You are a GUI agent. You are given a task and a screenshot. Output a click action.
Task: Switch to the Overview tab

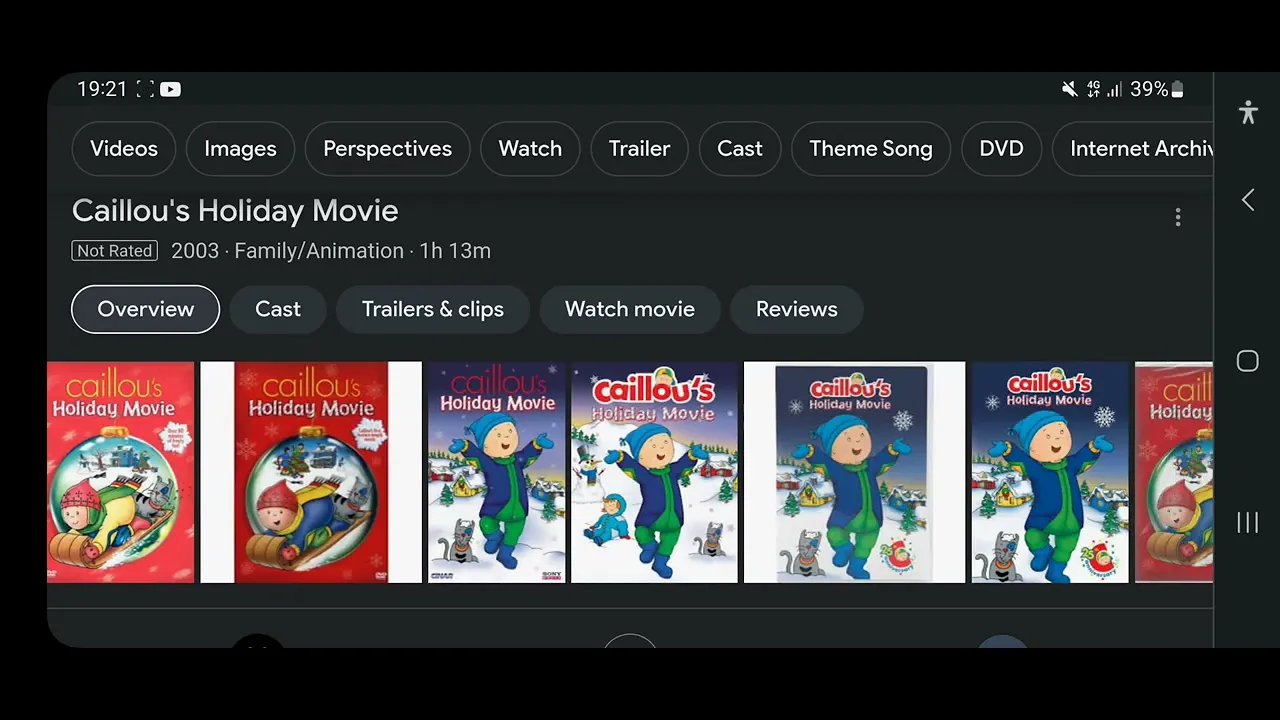146,309
